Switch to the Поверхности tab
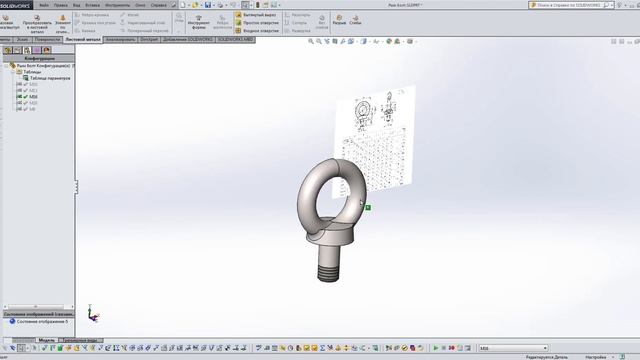The image size is (640, 360). click(47, 40)
